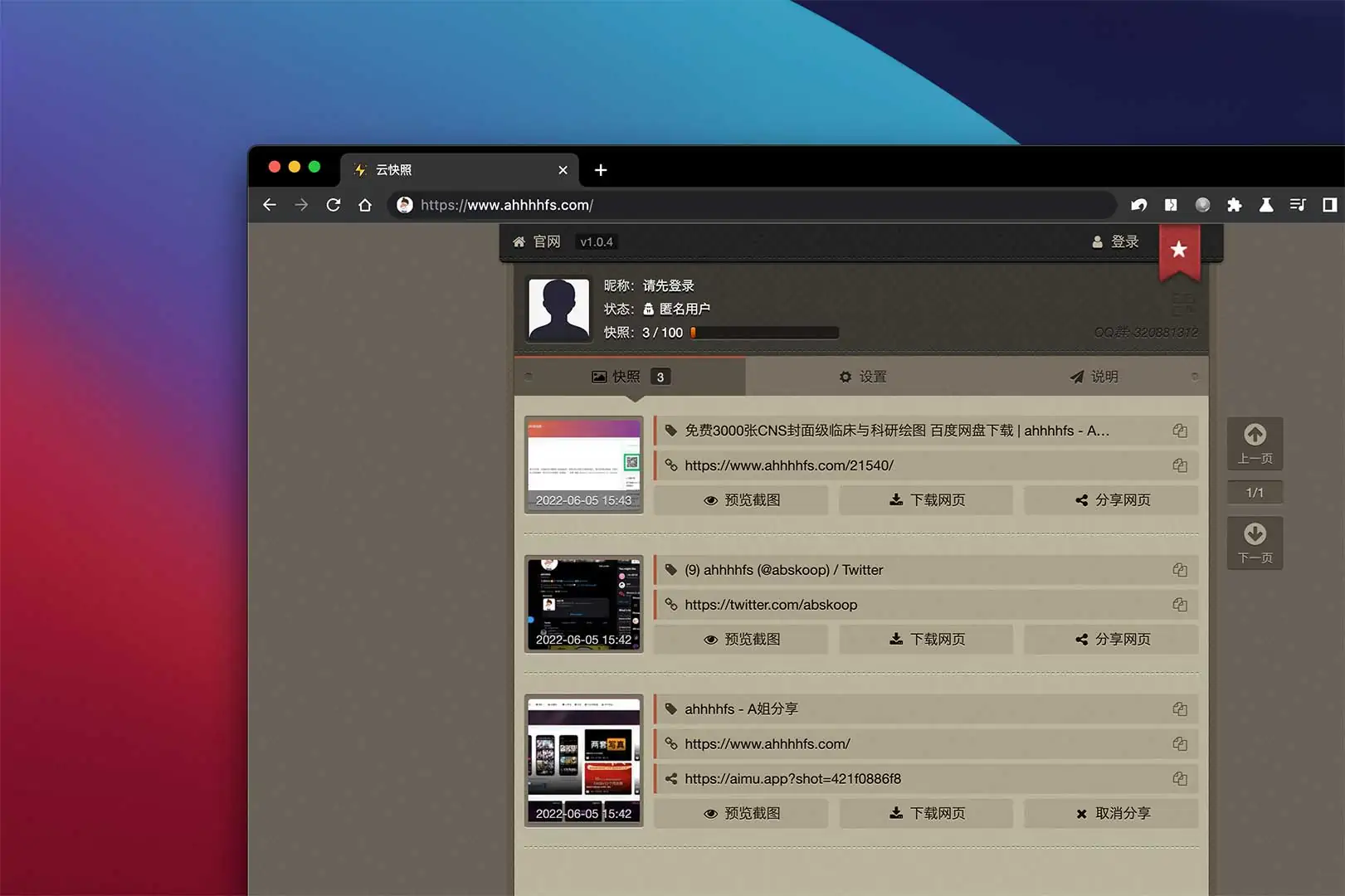Screen dimensions: 1345x896
Task: Copy the Twitter snapshot title
Action: click(1179, 570)
